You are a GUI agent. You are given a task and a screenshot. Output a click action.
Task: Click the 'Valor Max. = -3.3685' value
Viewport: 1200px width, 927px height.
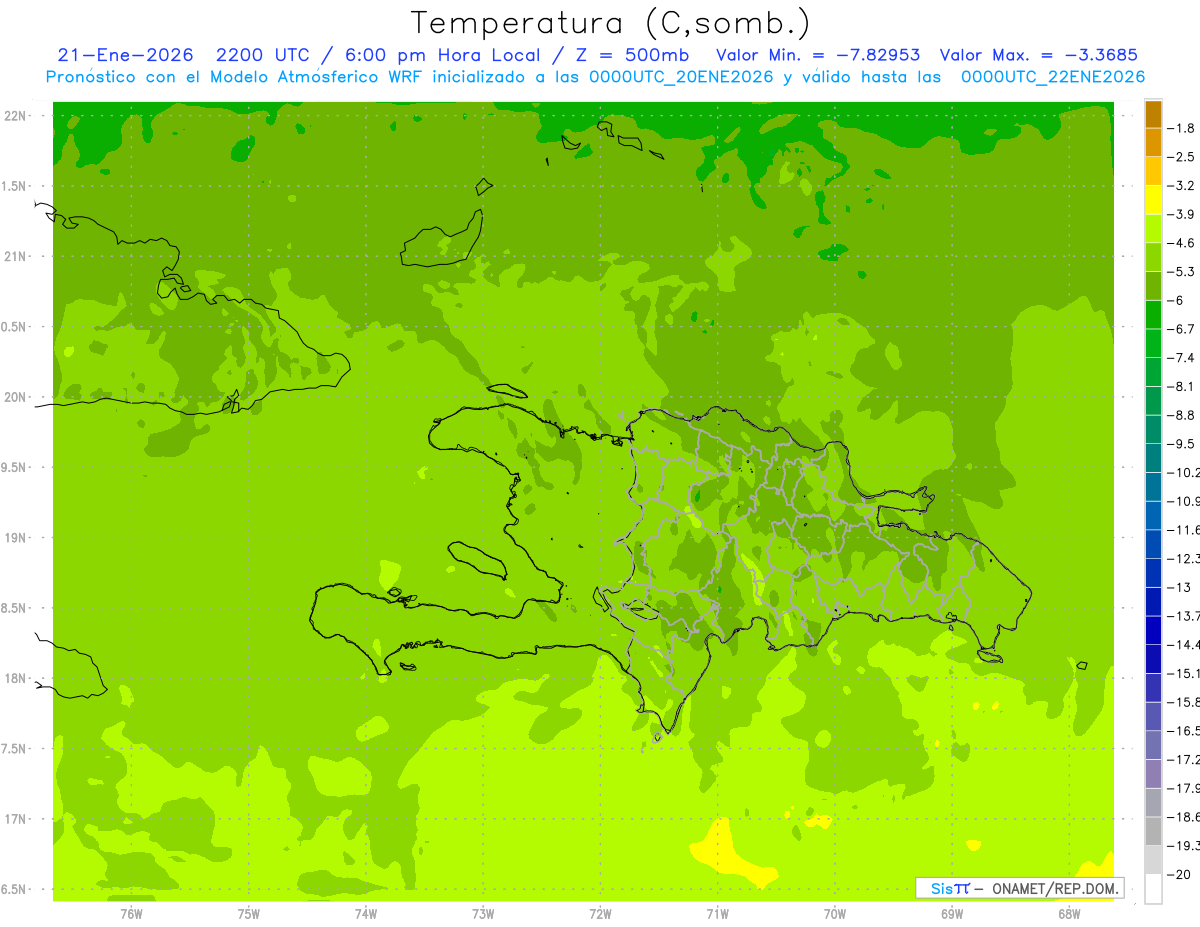click(x=1038, y=55)
